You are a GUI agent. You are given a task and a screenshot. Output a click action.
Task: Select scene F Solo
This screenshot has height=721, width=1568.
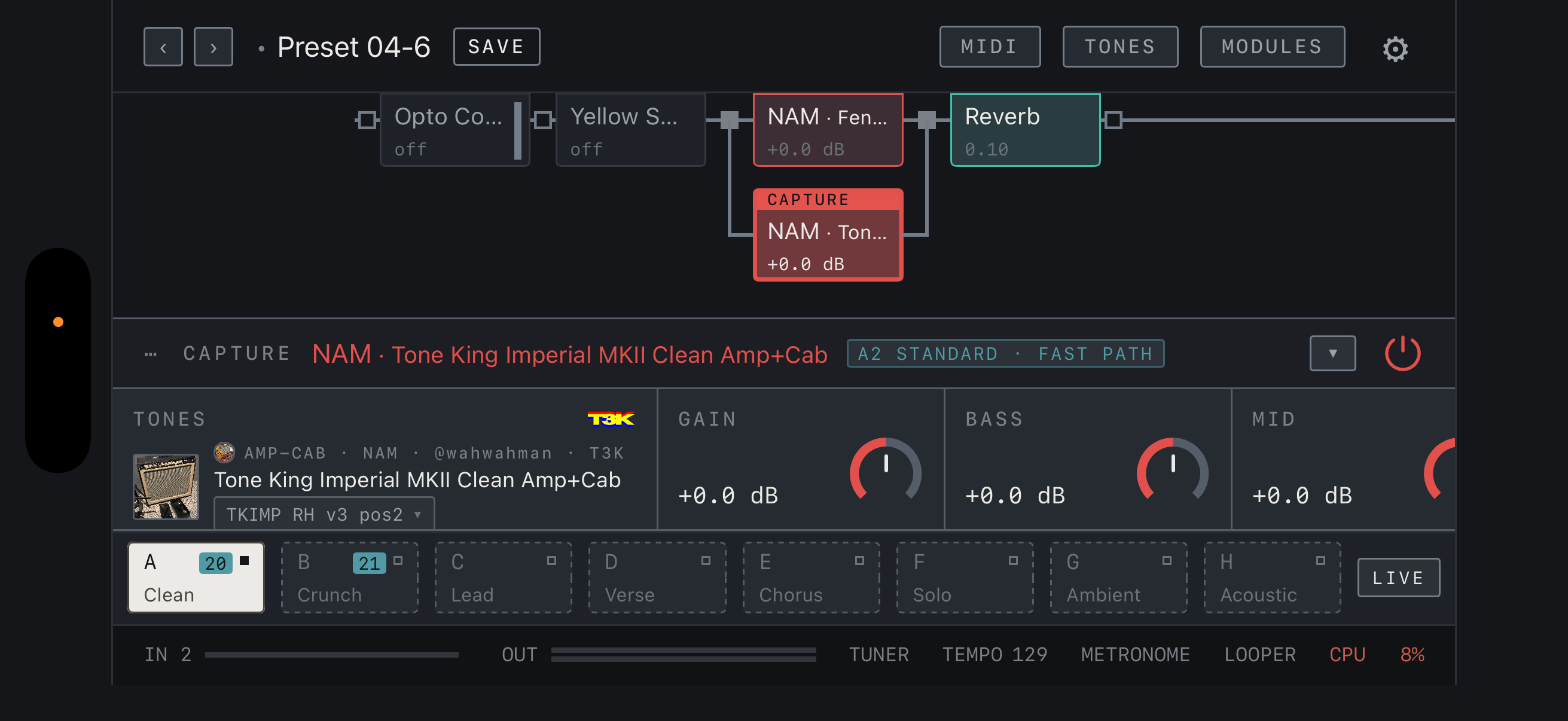tap(965, 578)
